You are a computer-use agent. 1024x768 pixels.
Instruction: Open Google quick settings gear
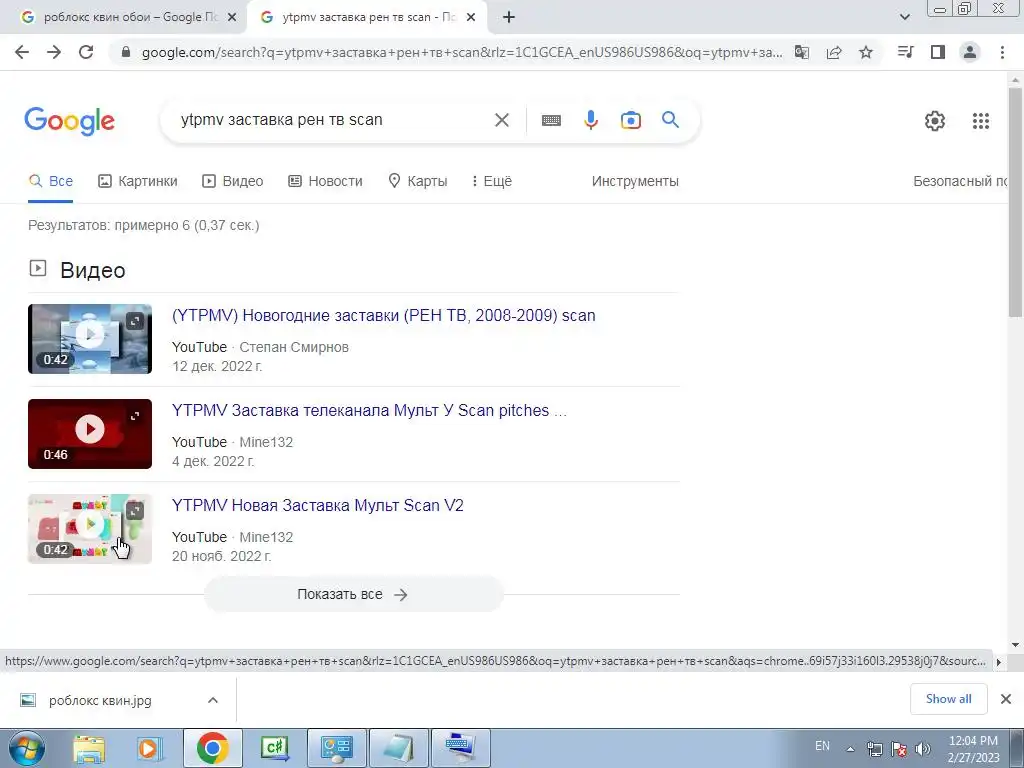(935, 121)
